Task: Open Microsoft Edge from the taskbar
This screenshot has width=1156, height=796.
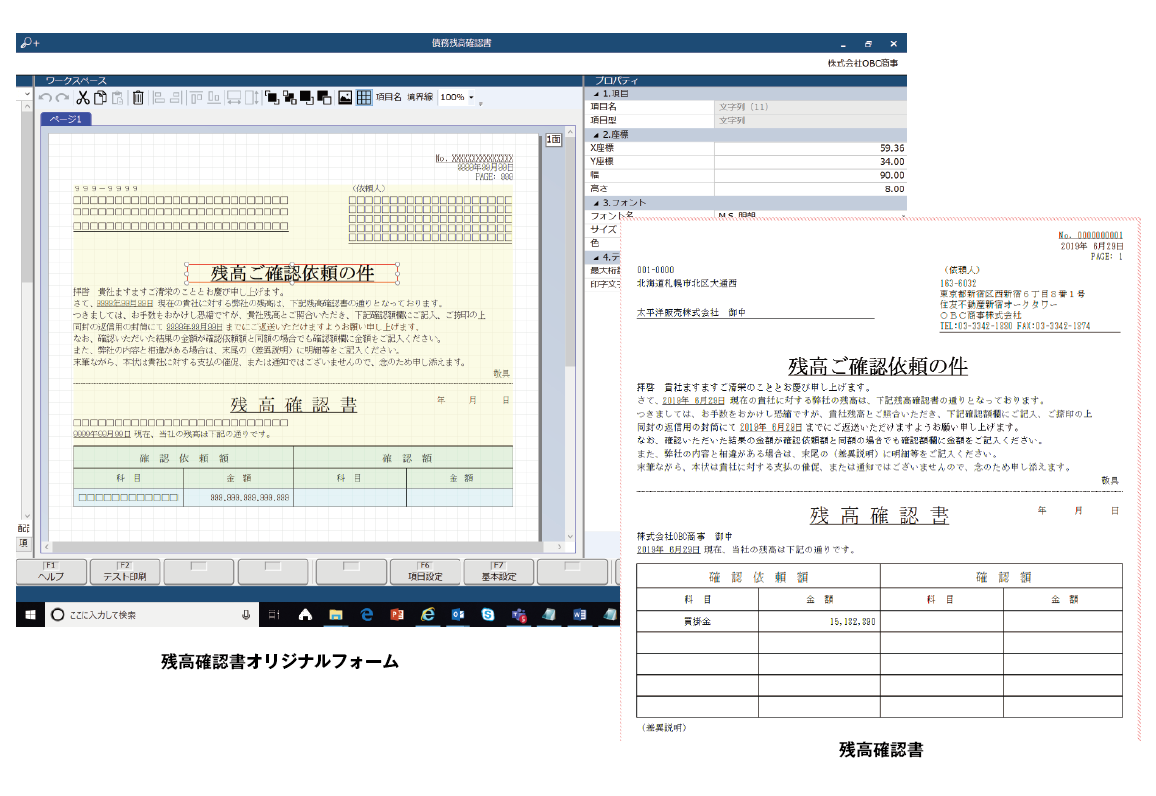Action: [366, 614]
